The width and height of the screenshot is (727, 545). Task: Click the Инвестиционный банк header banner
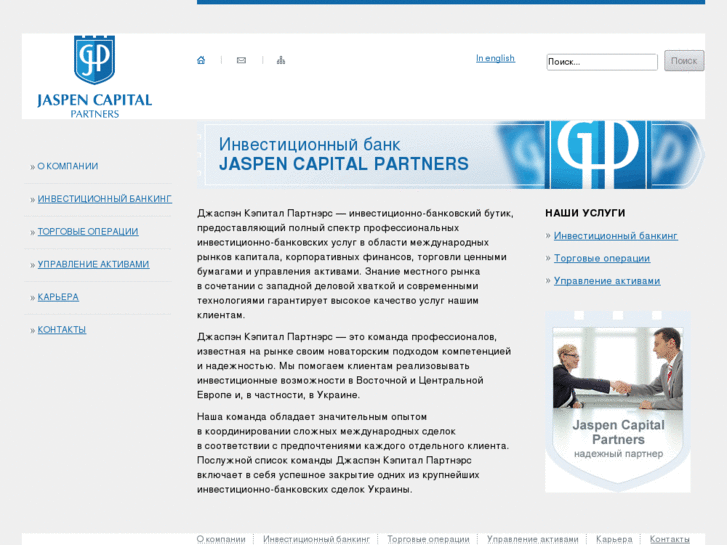pos(450,154)
